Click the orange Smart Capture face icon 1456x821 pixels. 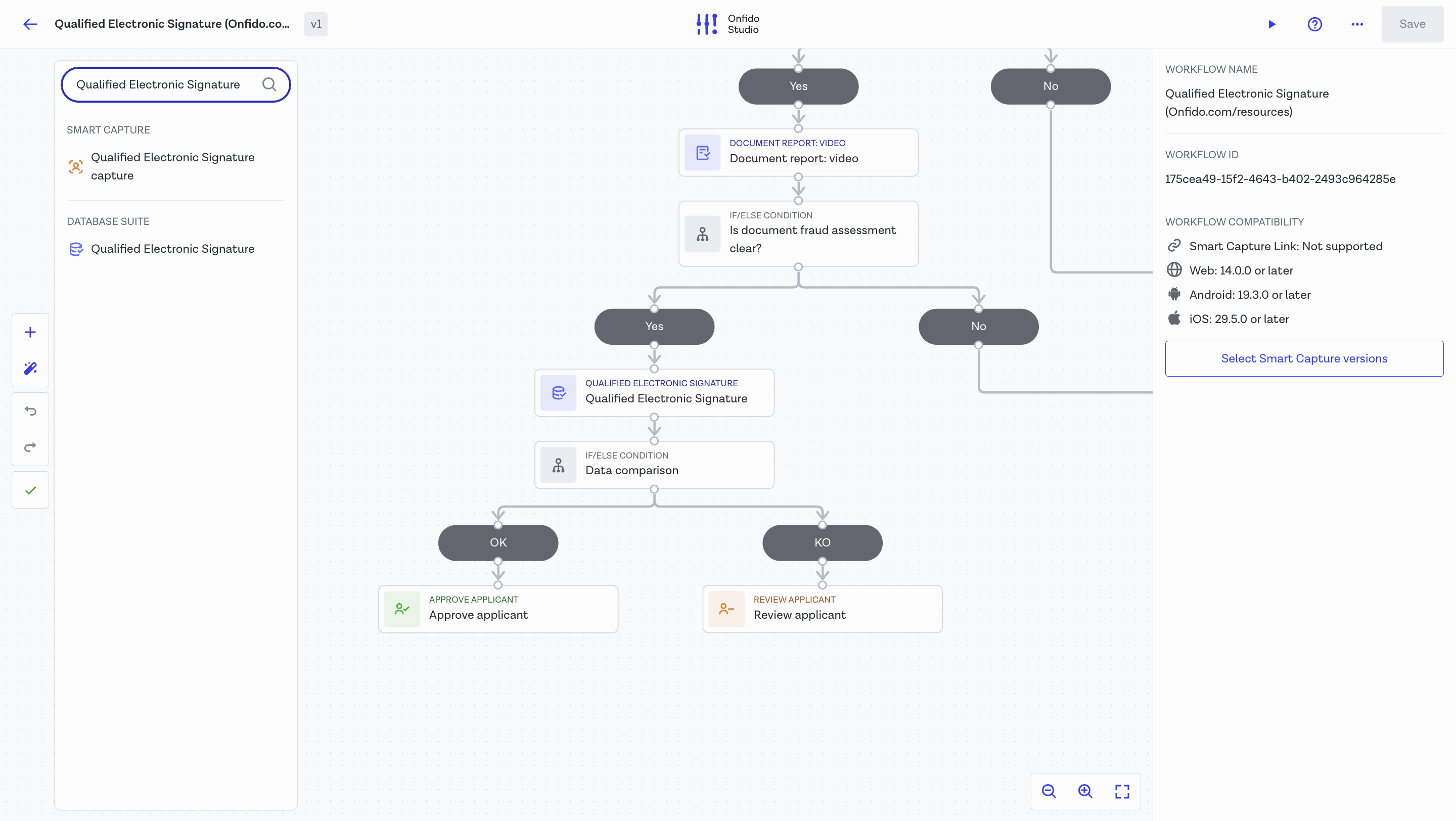point(76,166)
